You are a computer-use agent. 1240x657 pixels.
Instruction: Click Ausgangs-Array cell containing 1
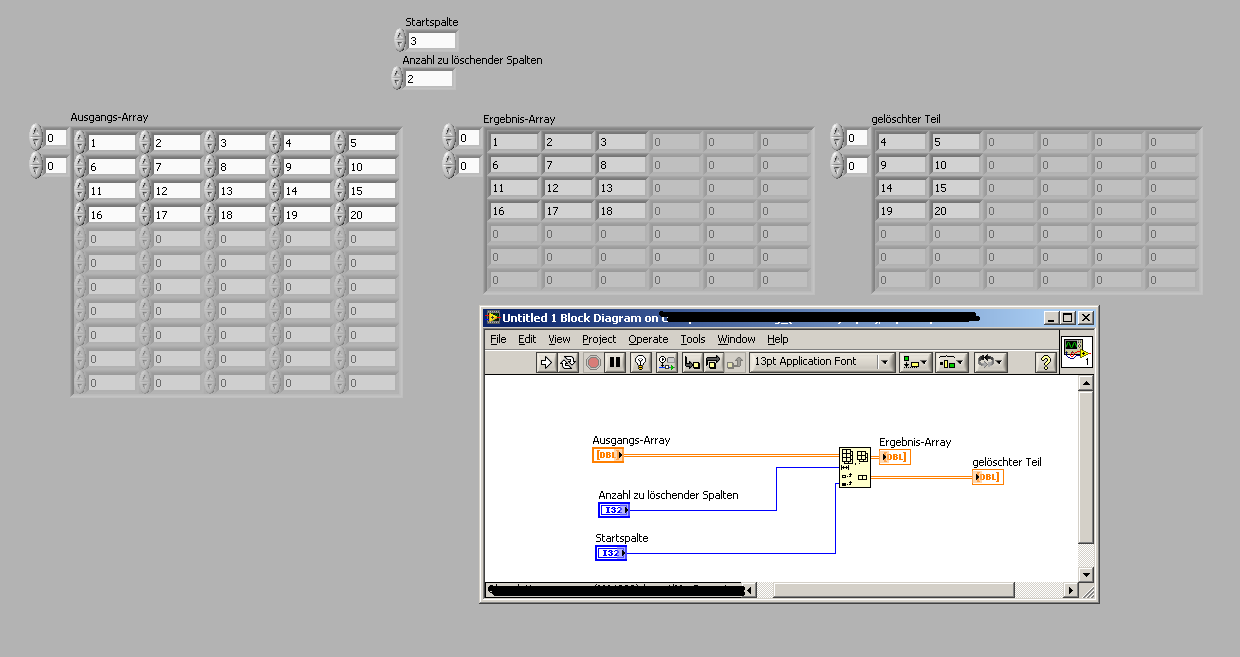pos(111,143)
